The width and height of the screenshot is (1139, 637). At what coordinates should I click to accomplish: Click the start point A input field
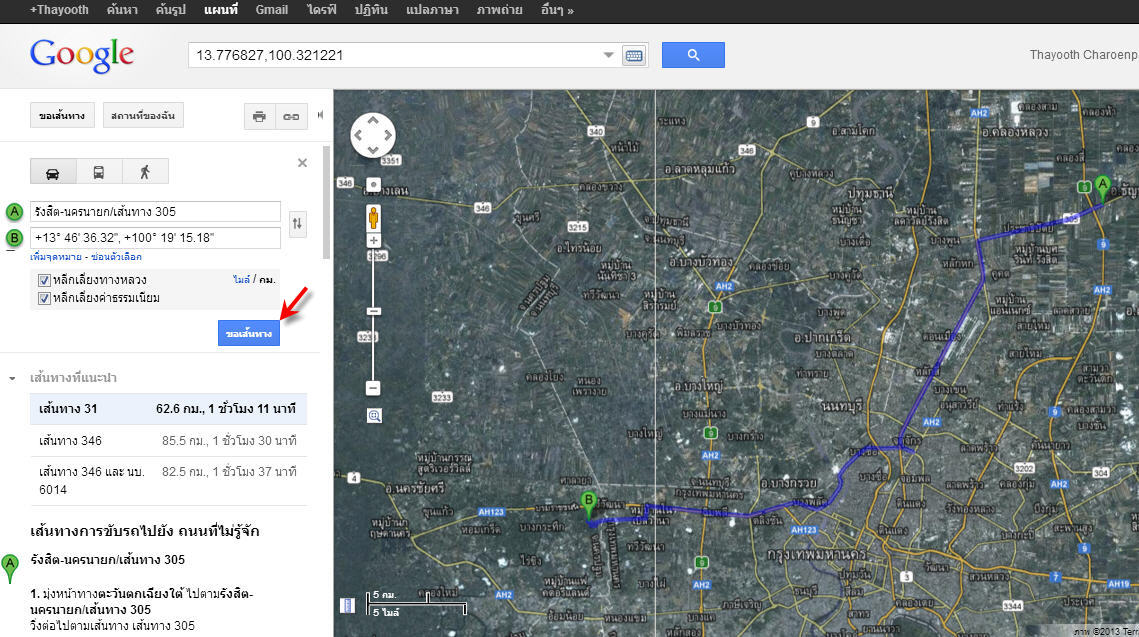[155, 212]
